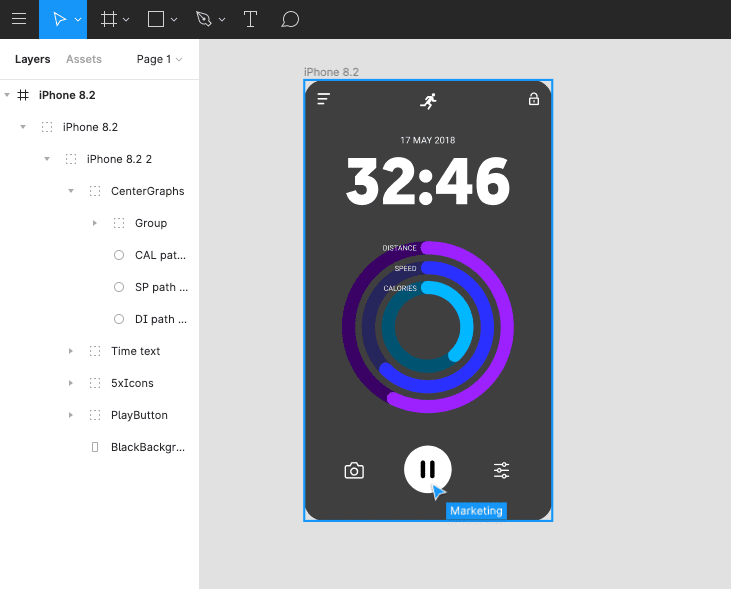Select the Text tool
The height and width of the screenshot is (589, 731).
coord(250,19)
